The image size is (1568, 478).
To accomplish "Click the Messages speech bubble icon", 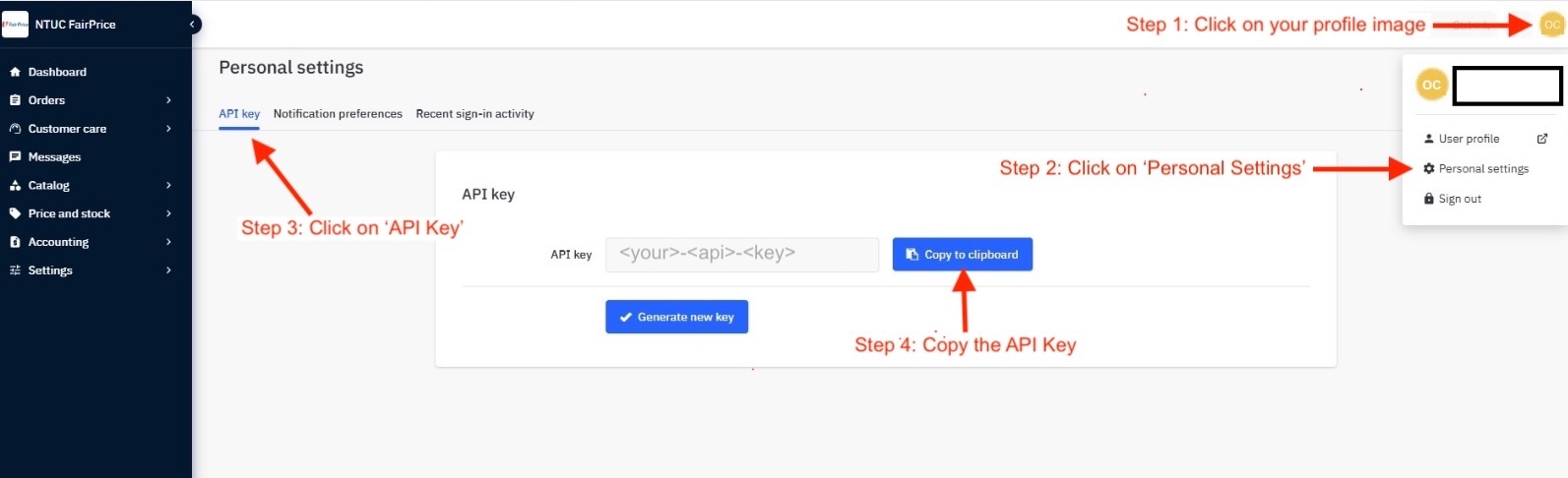I will pos(15,157).
